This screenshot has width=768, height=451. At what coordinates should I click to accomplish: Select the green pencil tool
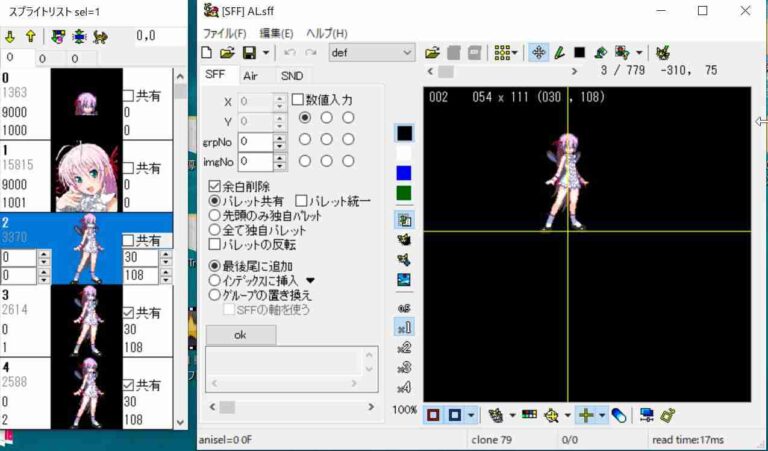[559, 53]
